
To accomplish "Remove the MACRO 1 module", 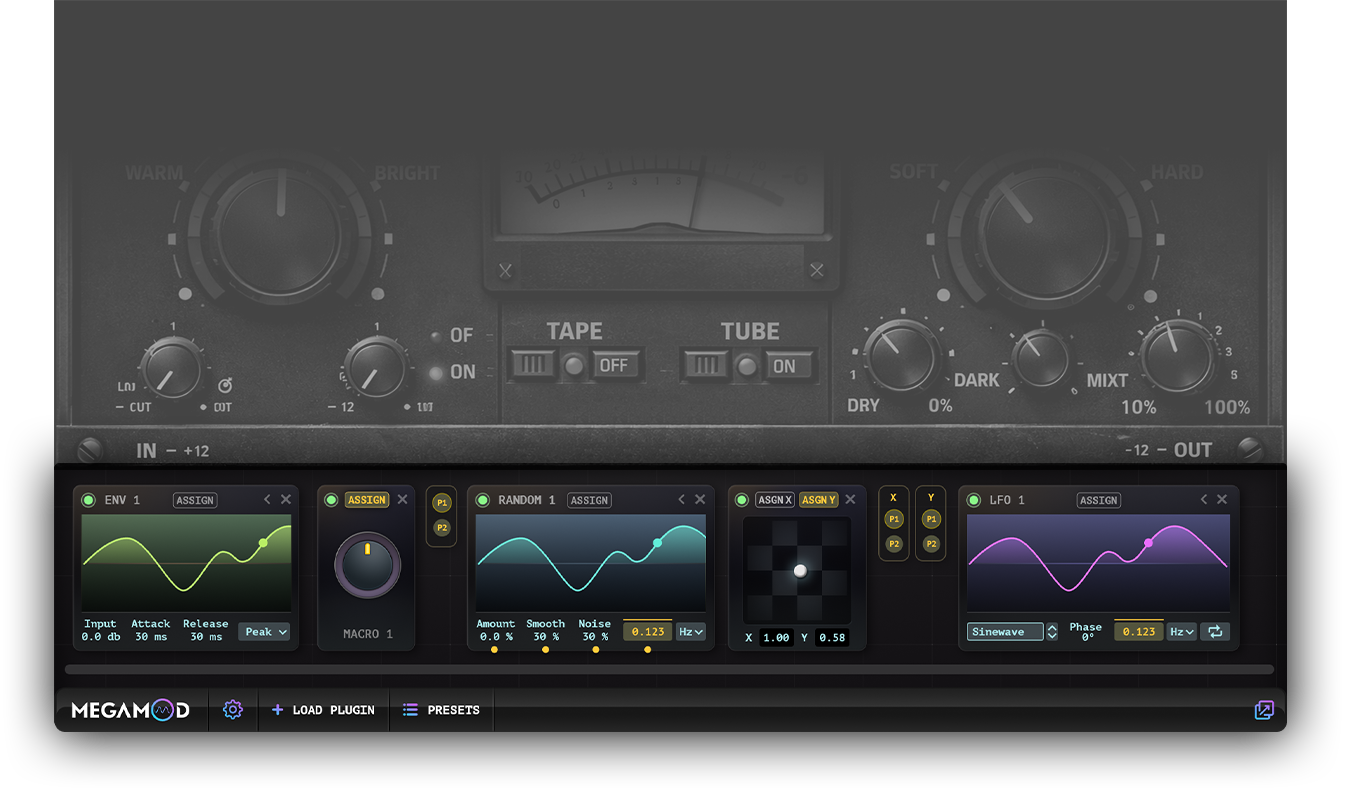I will (x=403, y=500).
